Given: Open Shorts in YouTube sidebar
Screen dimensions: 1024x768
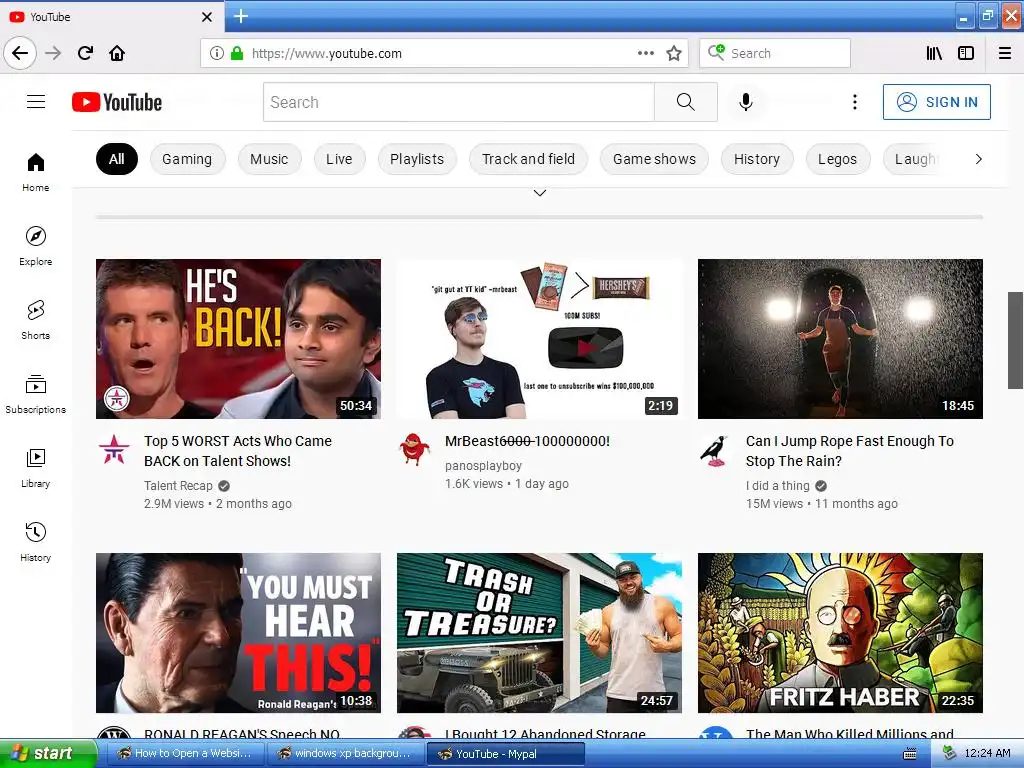Looking at the screenshot, I should pos(36,319).
